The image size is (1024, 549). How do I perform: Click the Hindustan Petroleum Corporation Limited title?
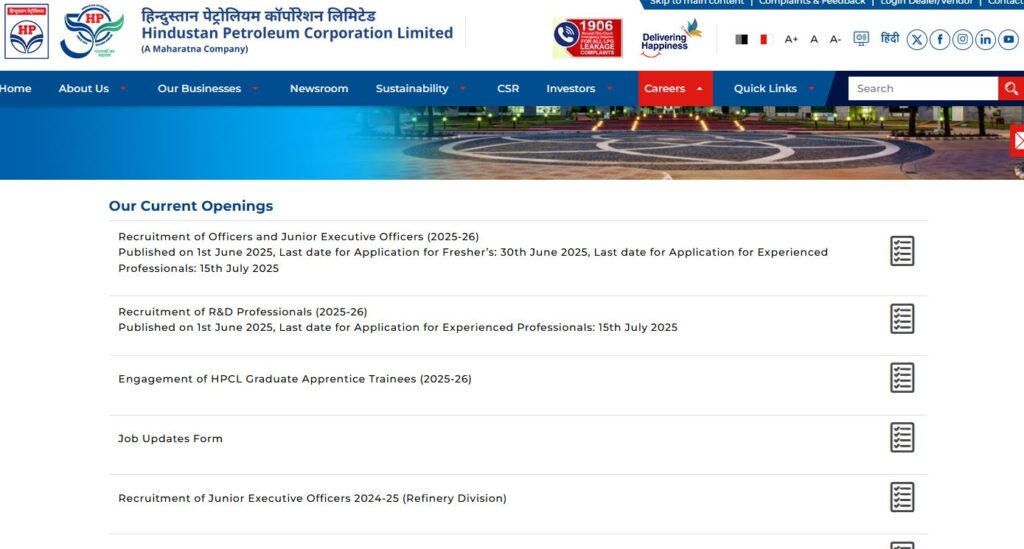(x=297, y=33)
